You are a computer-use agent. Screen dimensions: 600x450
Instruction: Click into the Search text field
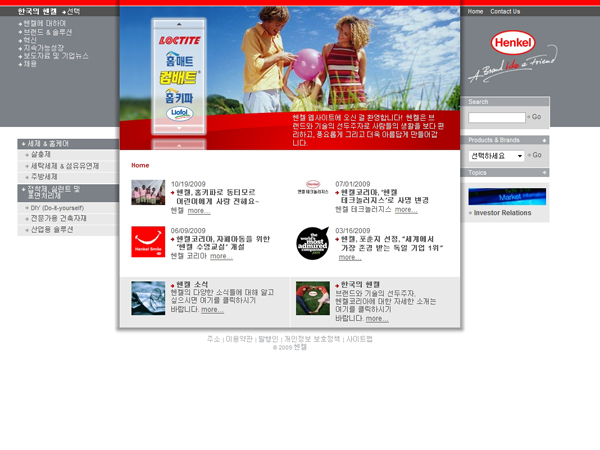point(496,117)
